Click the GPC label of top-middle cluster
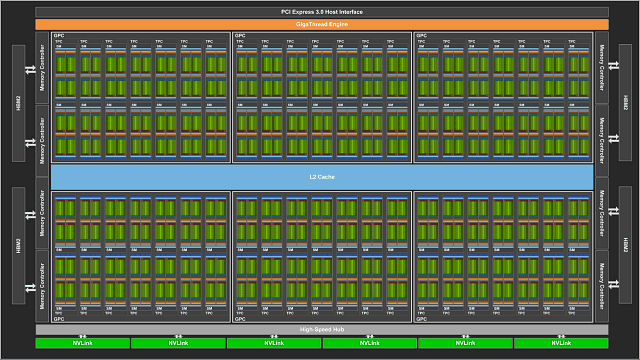Screen dimensions: 640x360 pyautogui.click(x=240, y=36)
